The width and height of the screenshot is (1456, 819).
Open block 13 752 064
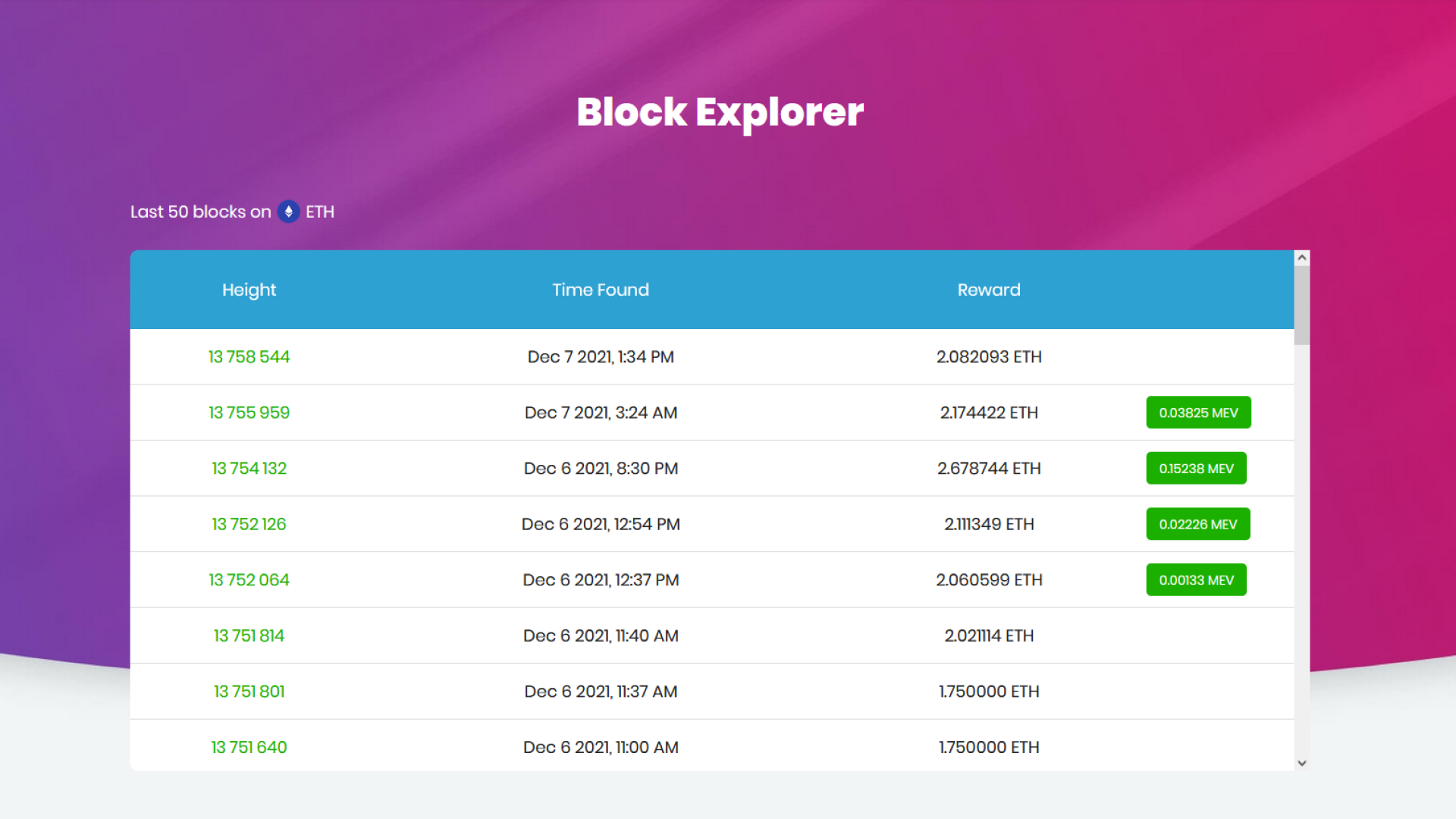(249, 580)
